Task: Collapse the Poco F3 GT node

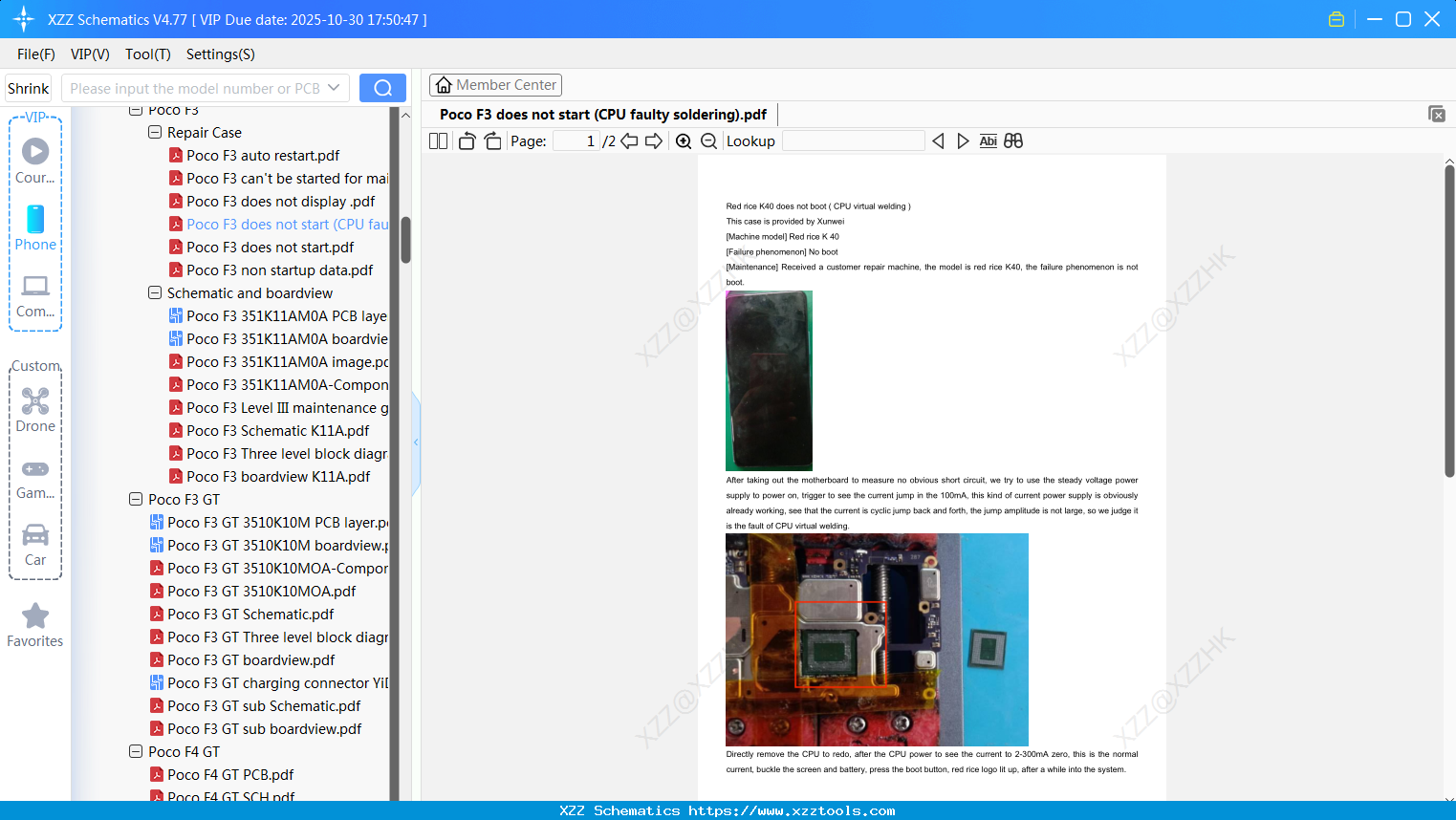Action: (136, 500)
